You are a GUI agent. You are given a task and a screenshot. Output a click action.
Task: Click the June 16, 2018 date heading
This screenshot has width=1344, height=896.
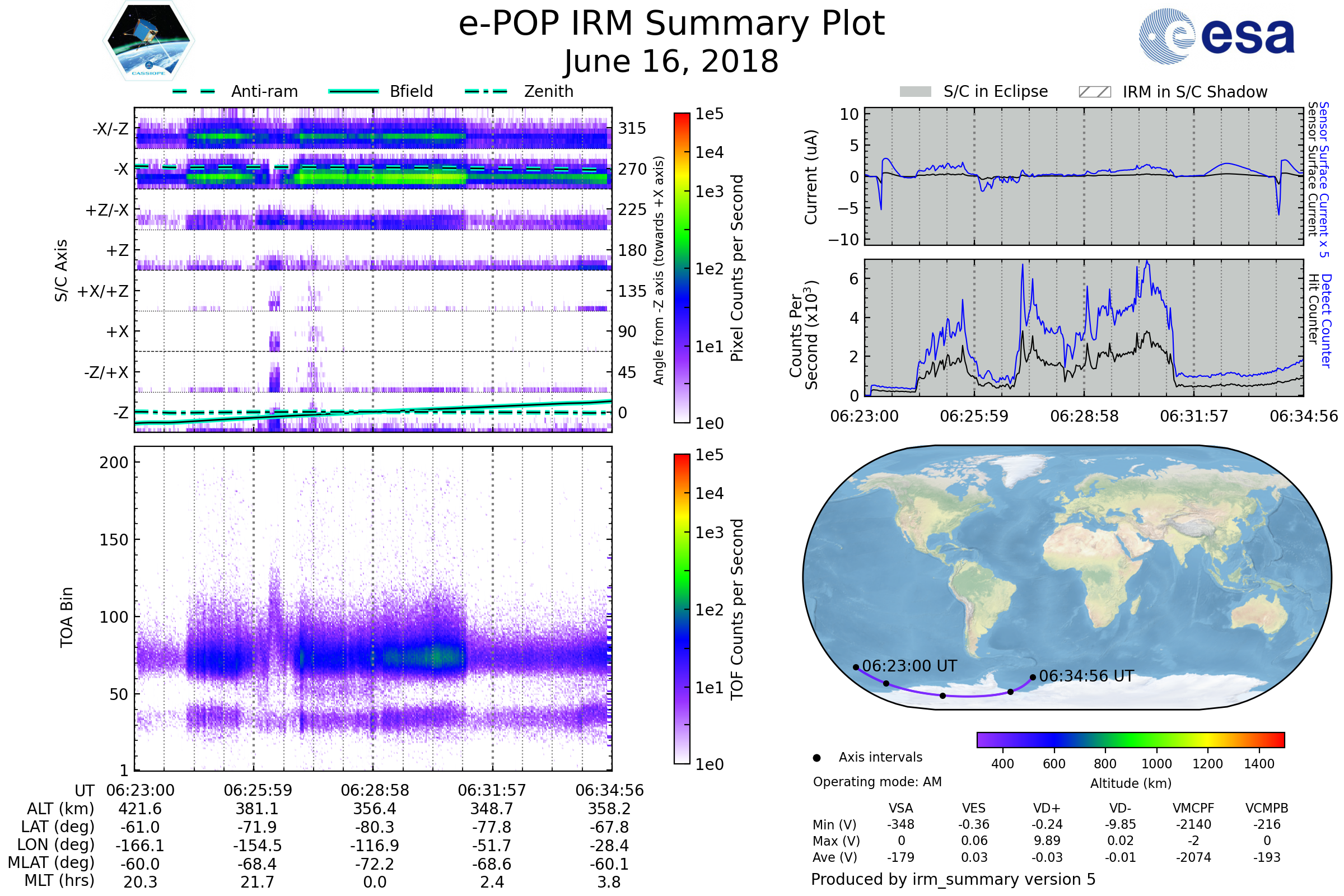coord(671,61)
